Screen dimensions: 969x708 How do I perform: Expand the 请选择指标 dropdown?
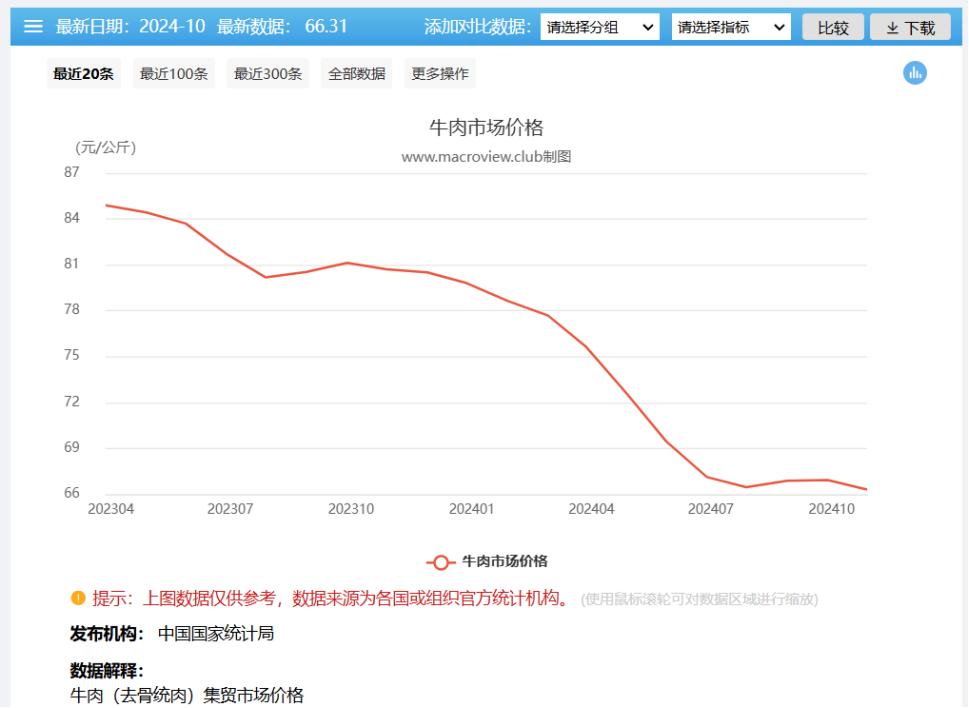pyautogui.click(x=732, y=28)
